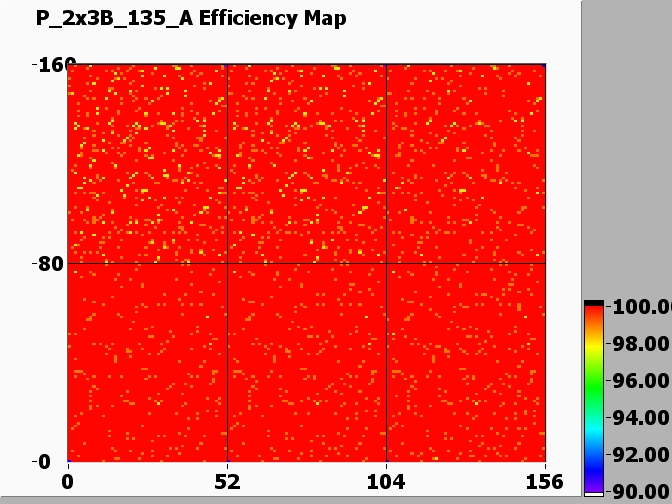Select the bottom-left panel of the efficiency map

click(x=148, y=362)
